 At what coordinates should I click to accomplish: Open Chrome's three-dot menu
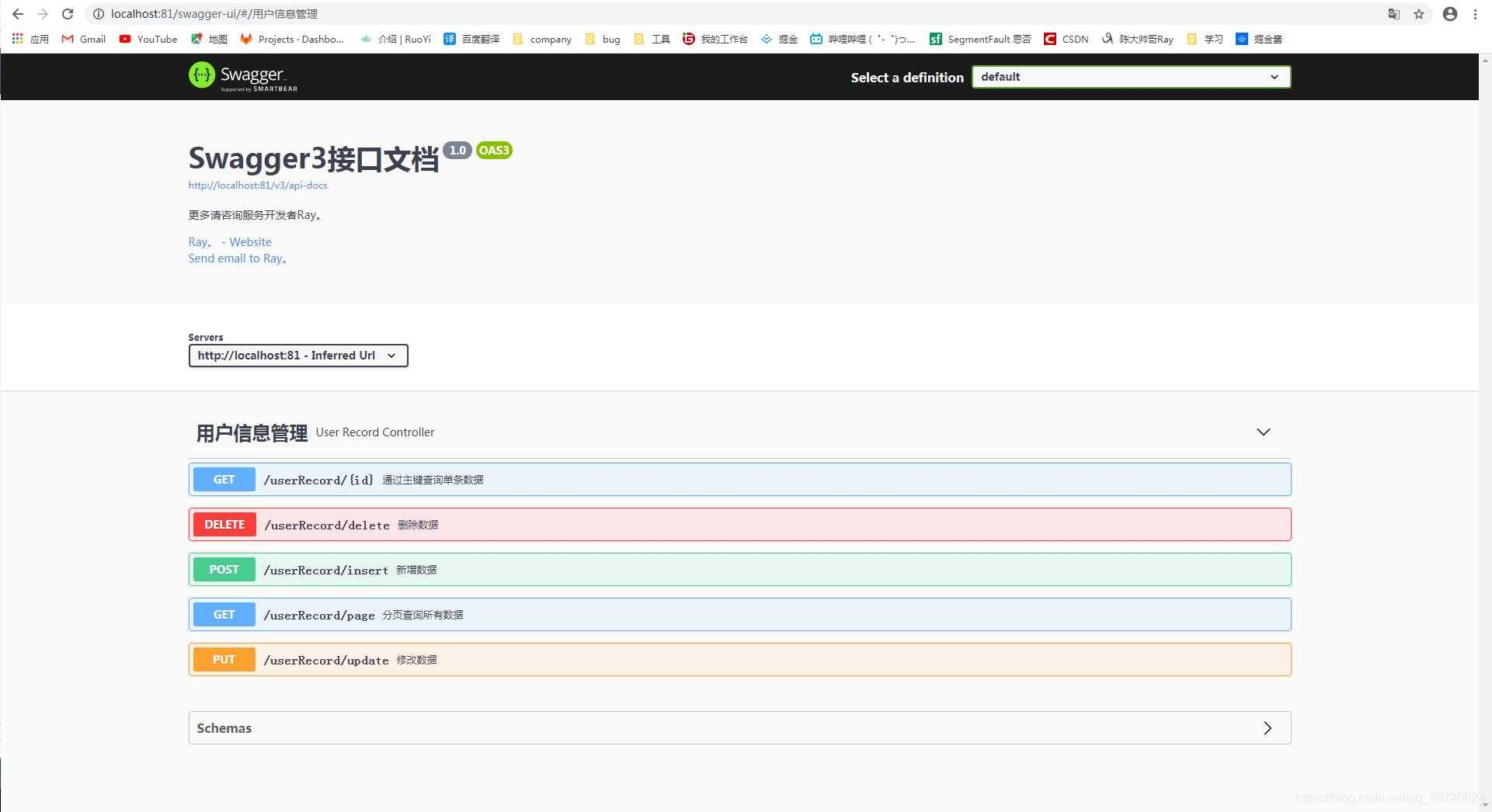coord(1475,14)
